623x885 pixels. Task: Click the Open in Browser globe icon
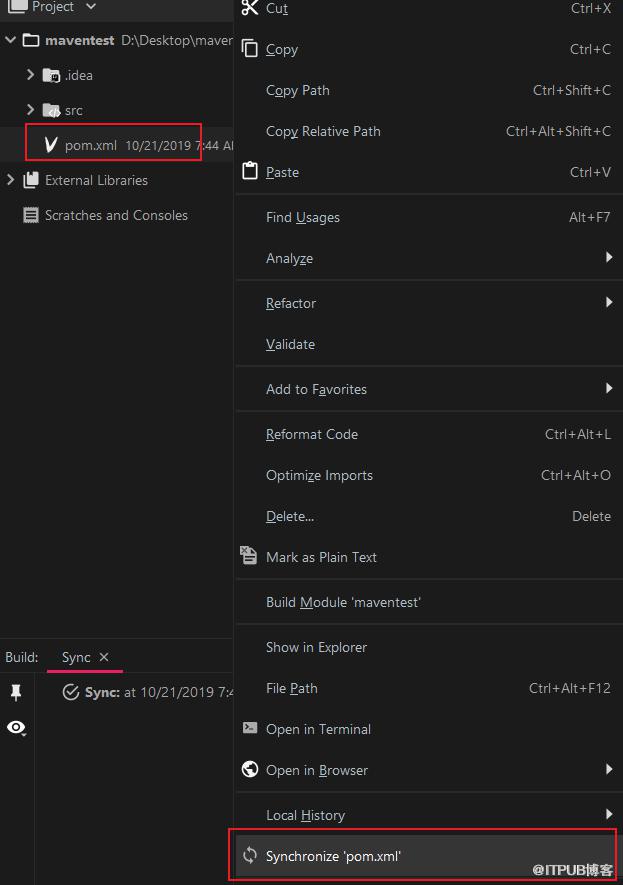249,769
